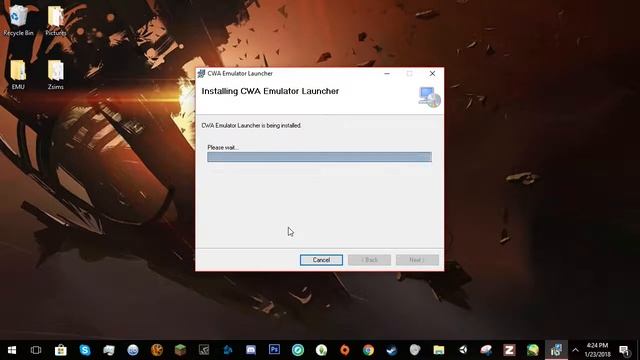
Task: Open File Explorer from the taskbar
Action: click(439, 350)
